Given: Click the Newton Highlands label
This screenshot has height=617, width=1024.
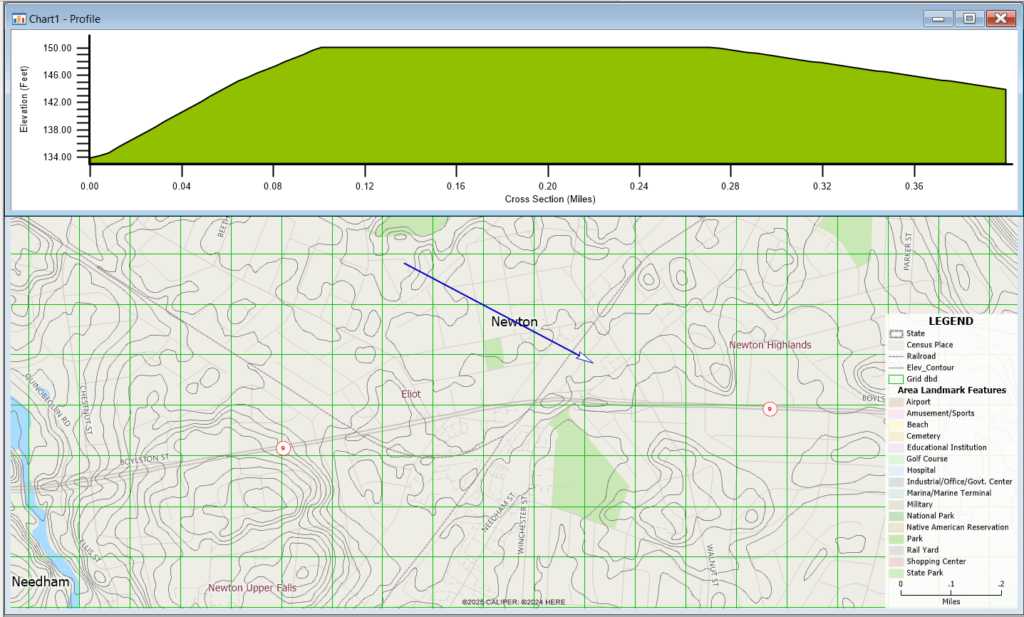Looking at the screenshot, I should [771, 344].
